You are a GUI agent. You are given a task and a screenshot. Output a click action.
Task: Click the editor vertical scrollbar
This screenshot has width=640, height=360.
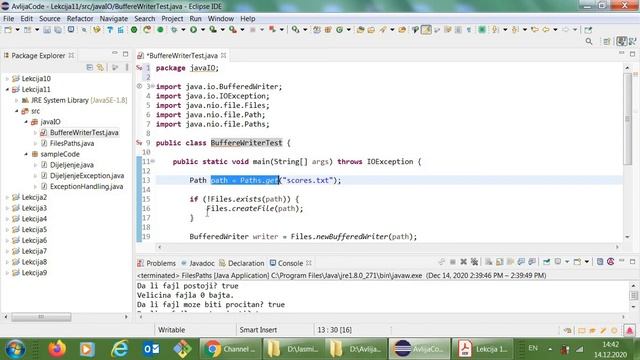[627, 118]
